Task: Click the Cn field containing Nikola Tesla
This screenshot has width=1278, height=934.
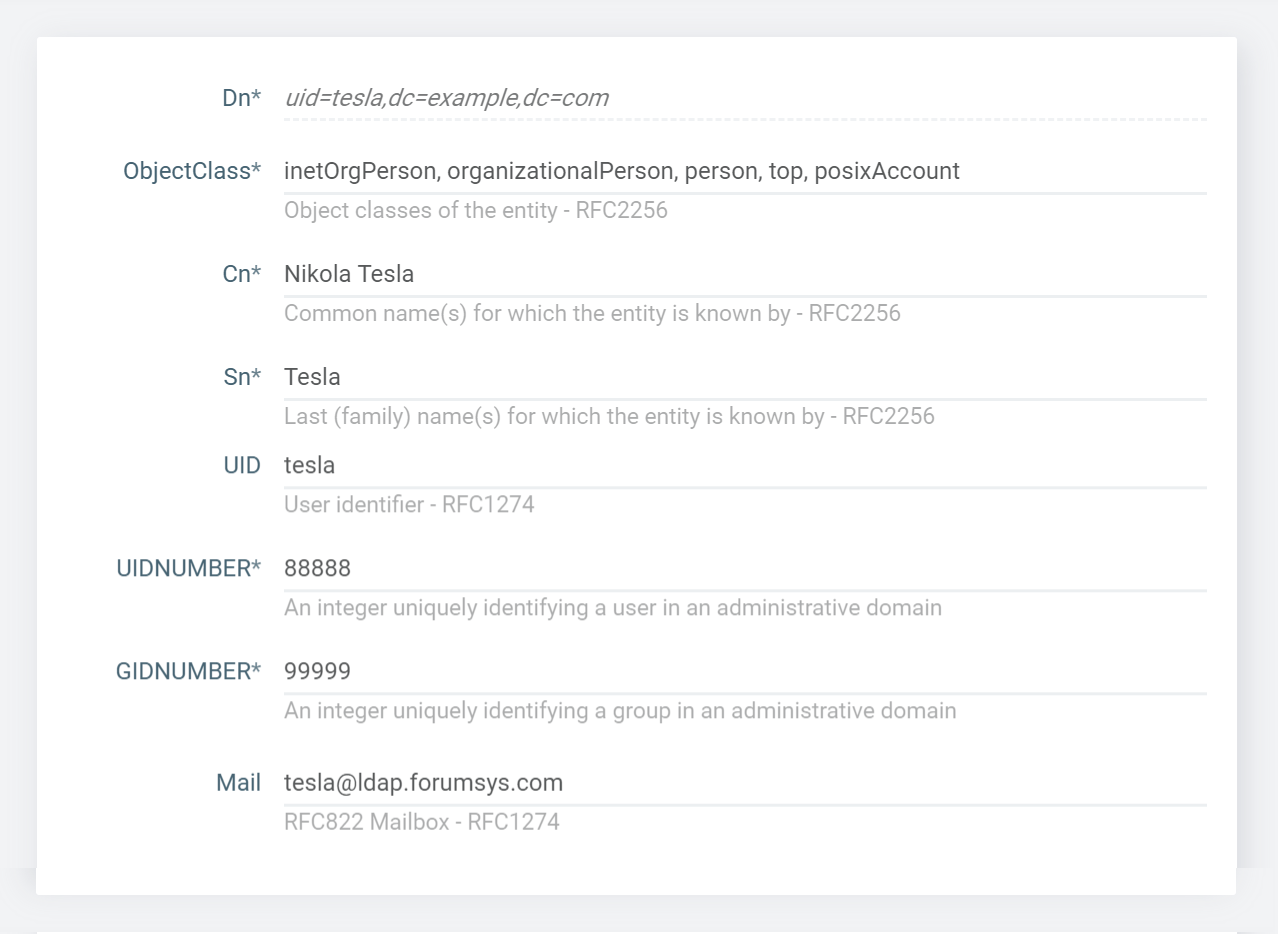Action: (x=744, y=274)
